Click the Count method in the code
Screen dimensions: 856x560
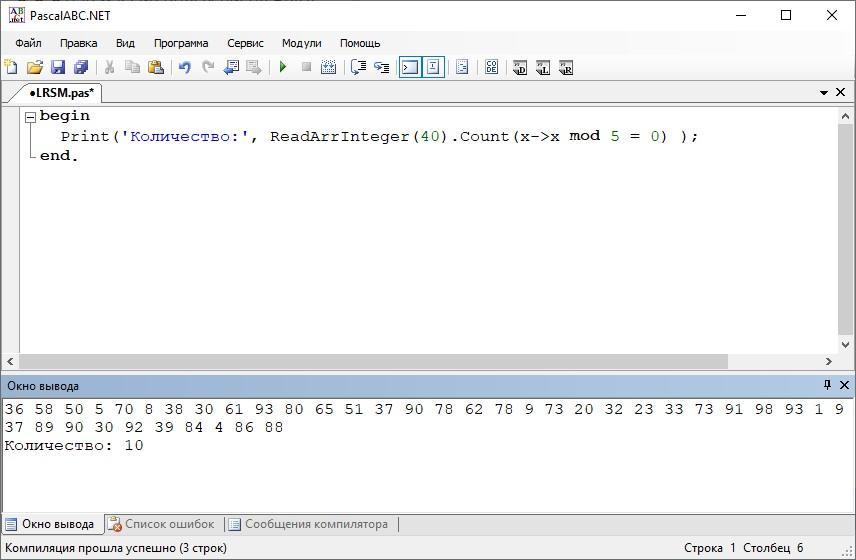[484, 136]
